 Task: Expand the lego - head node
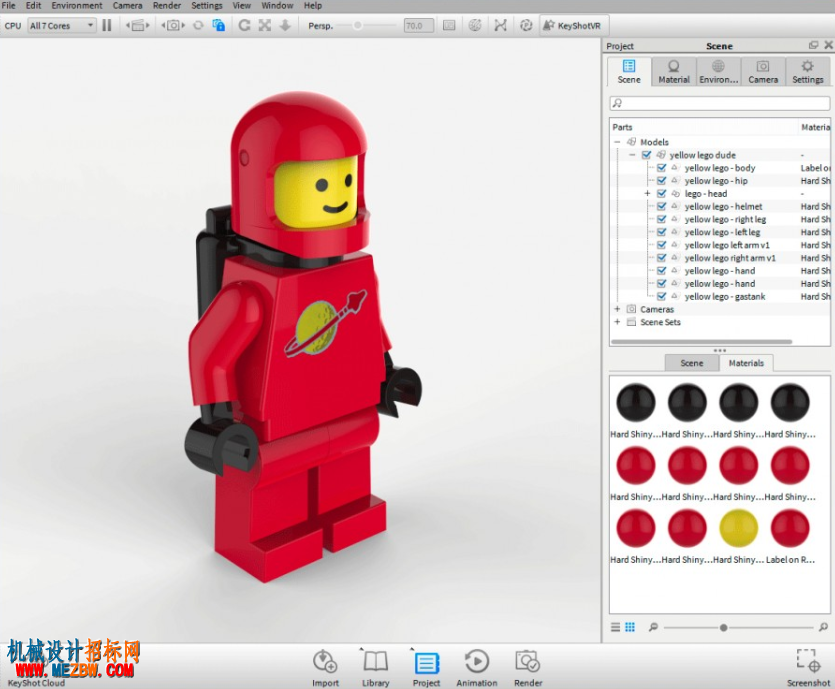click(x=647, y=193)
